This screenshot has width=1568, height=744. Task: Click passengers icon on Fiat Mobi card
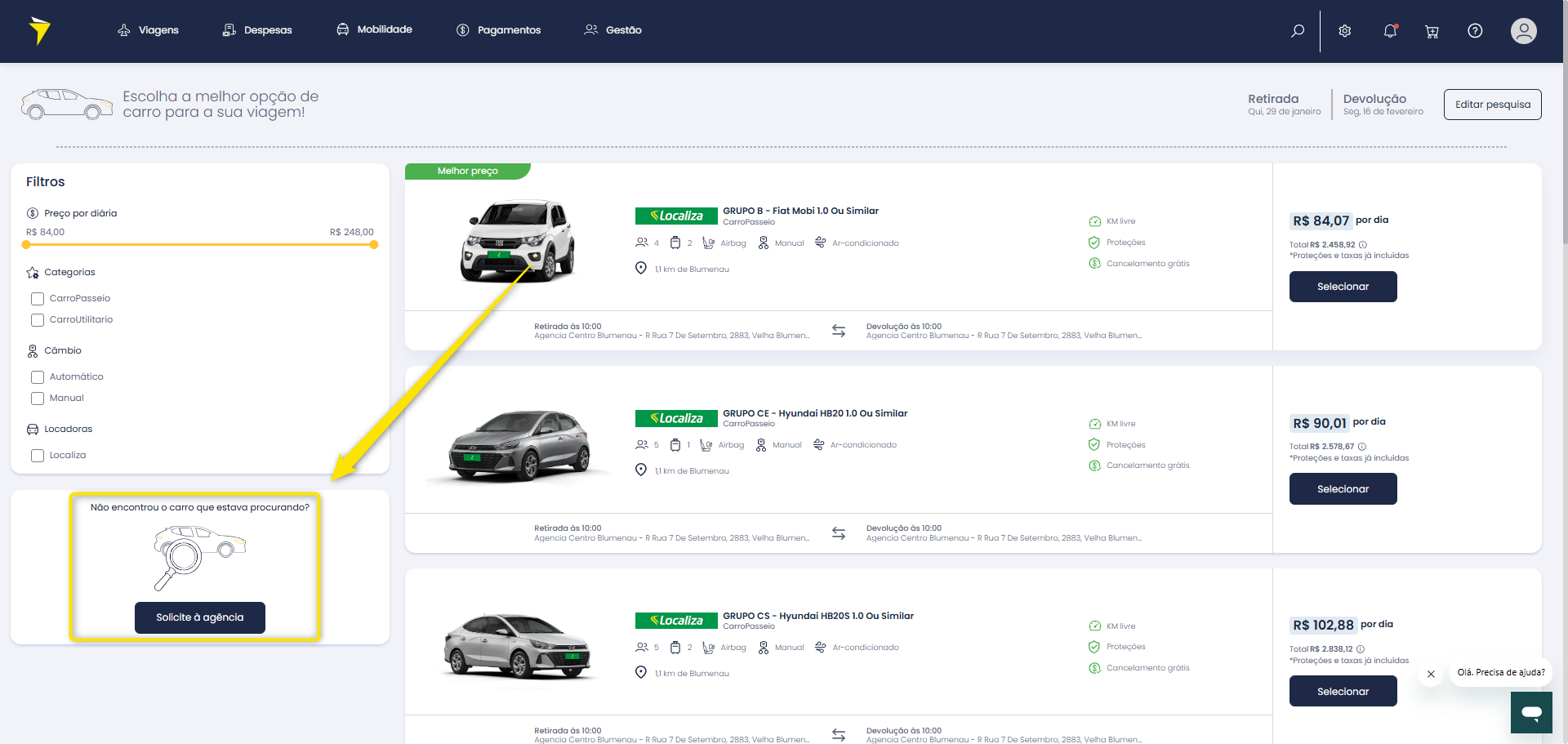[x=642, y=243]
